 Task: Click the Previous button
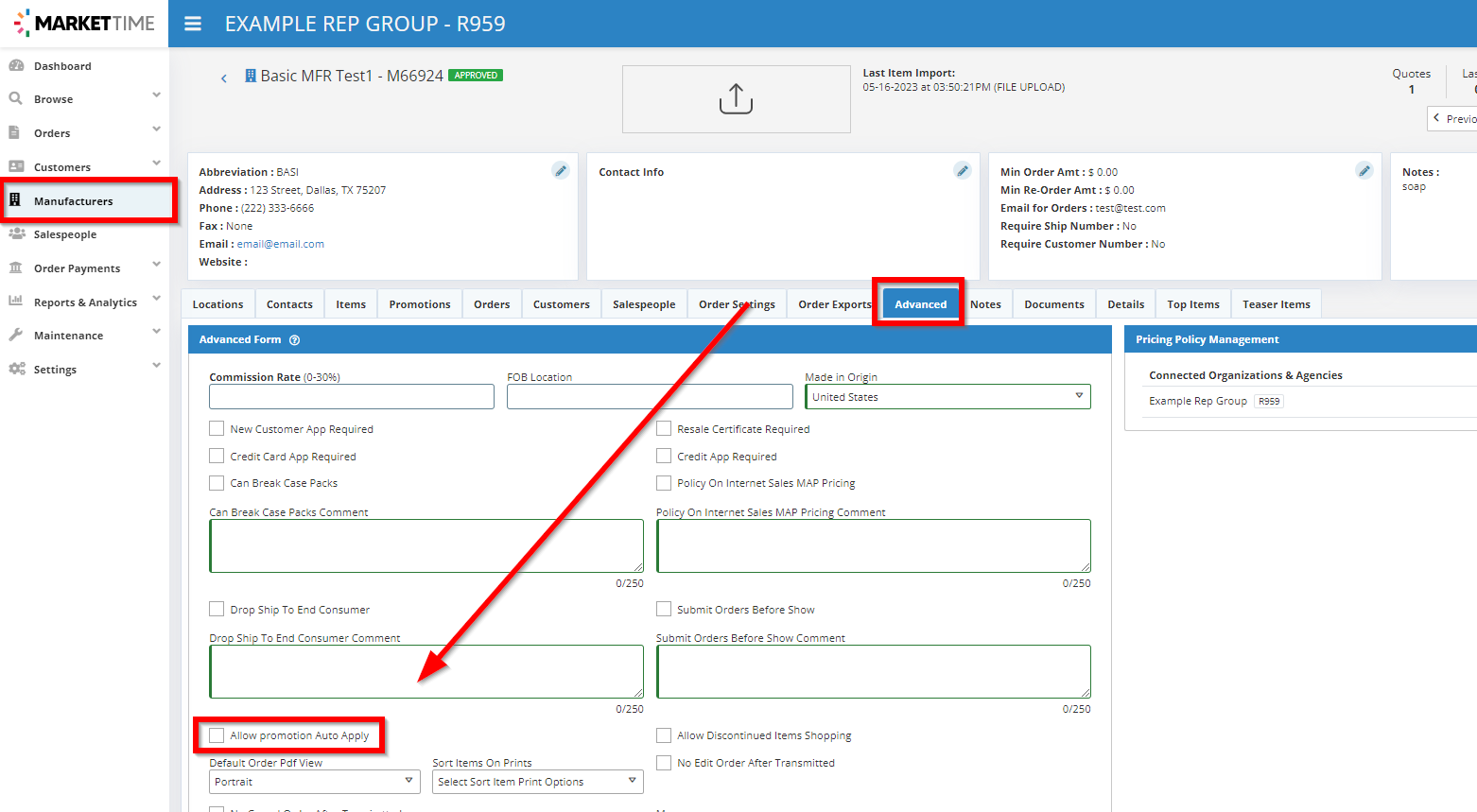(x=1453, y=119)
